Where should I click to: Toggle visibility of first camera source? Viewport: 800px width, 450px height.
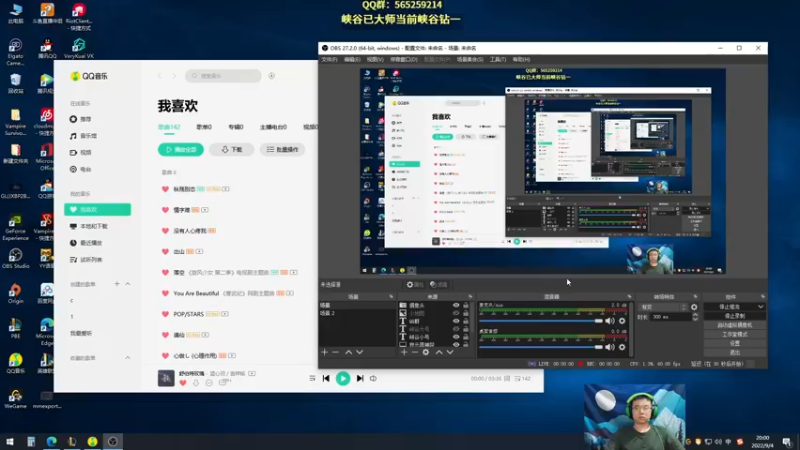tap(456, 305)
